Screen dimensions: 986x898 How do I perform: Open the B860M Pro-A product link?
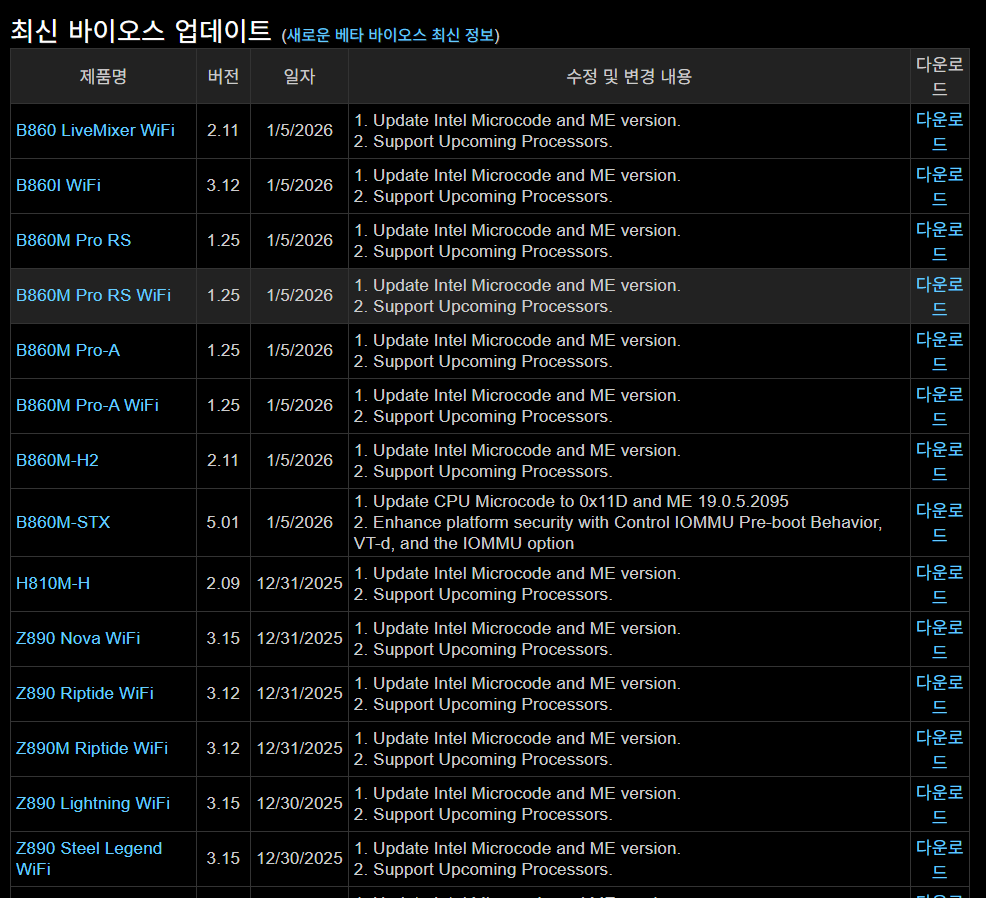pyautogui.click(x=67, y=350)
